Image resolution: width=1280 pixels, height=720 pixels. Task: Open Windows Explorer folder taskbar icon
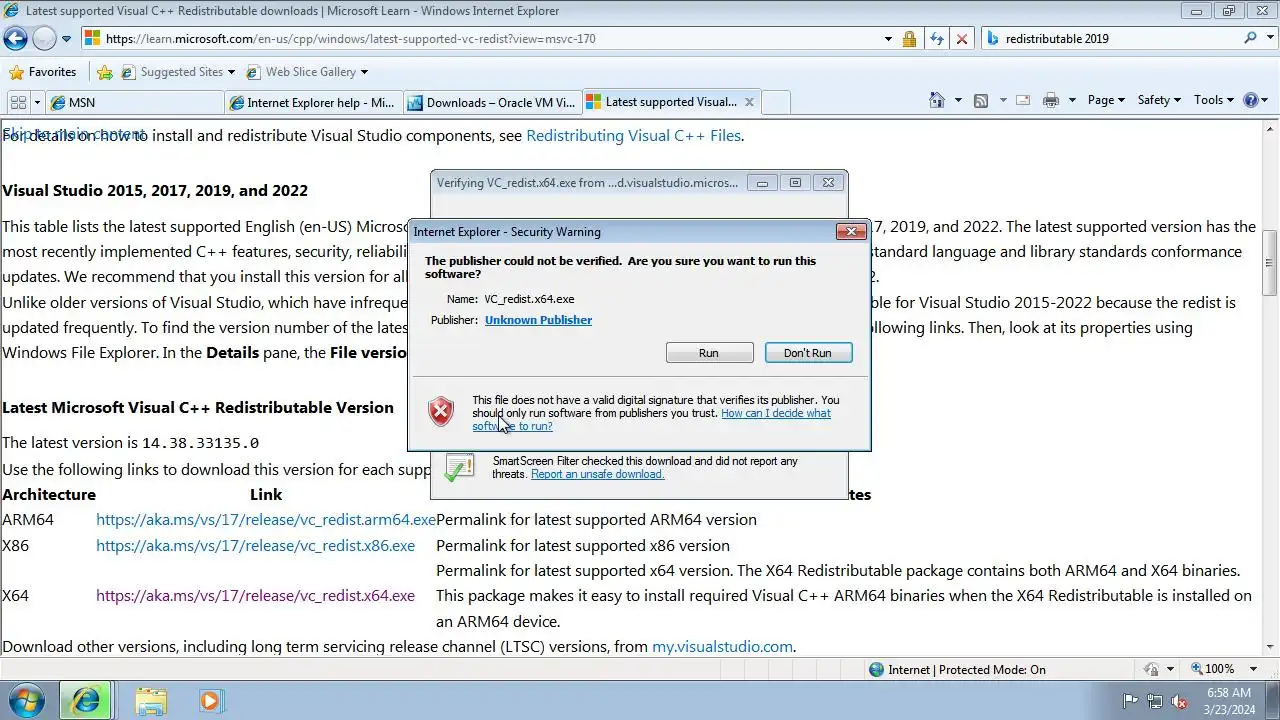pyautogui.click(x=151, y=701)
